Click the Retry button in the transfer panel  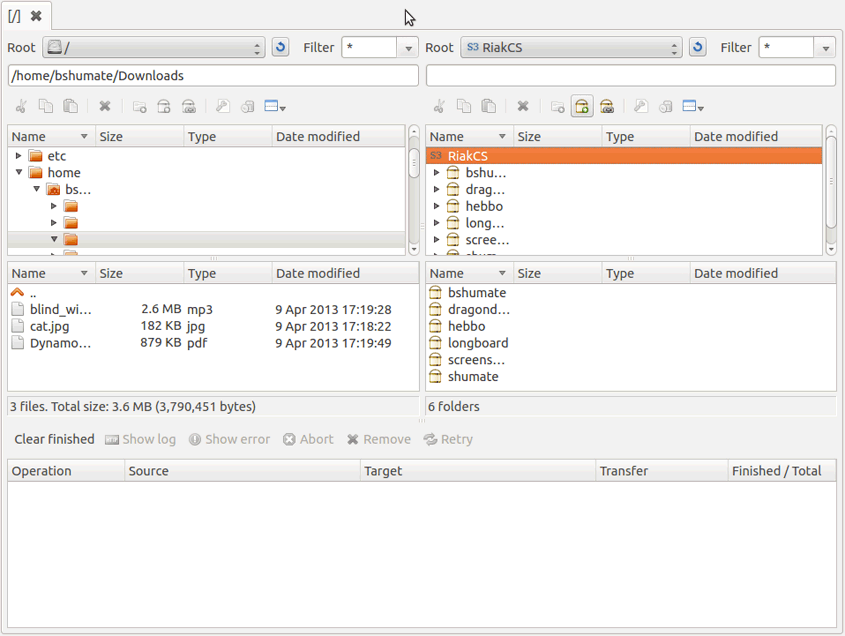(x=448, y=439)
